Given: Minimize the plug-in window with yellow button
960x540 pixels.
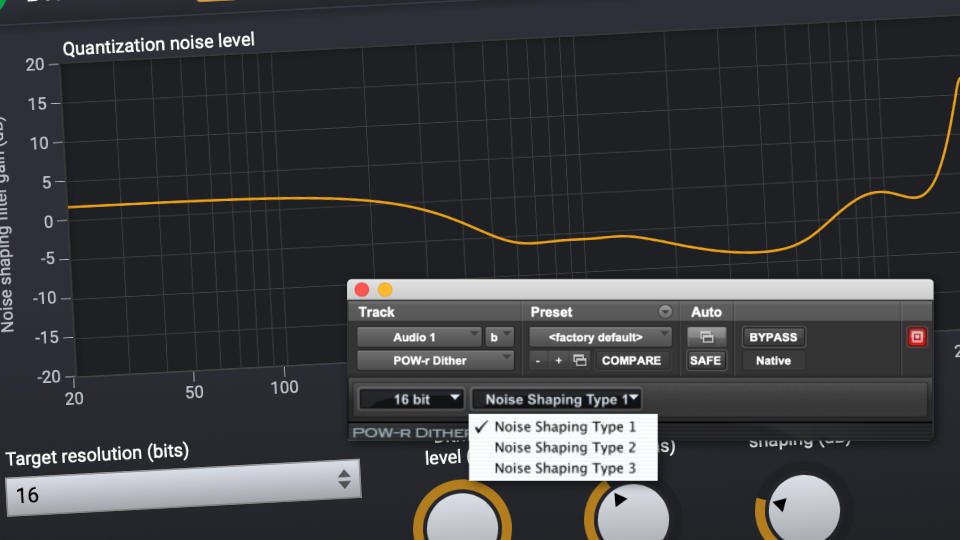Looking at the screenshot, I should [x=385, y=290].
